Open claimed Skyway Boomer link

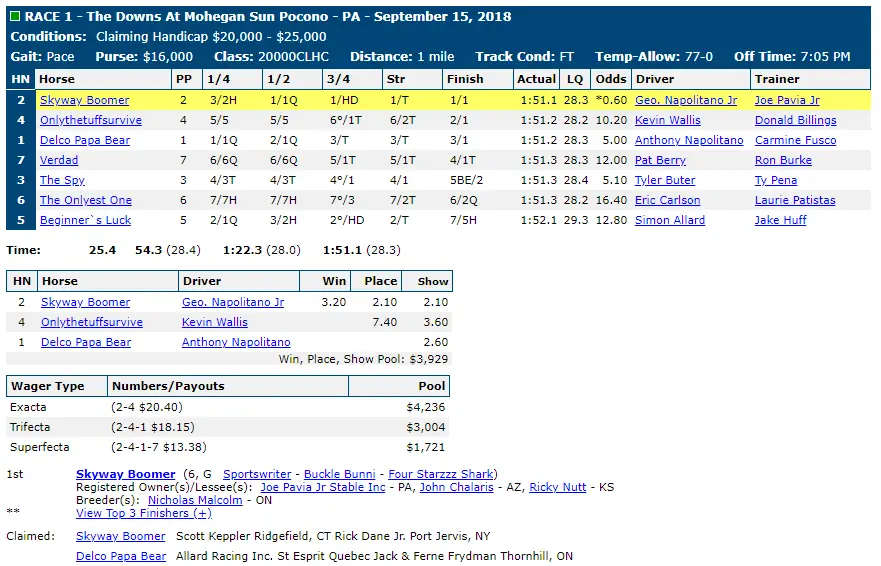click(121, 536)
